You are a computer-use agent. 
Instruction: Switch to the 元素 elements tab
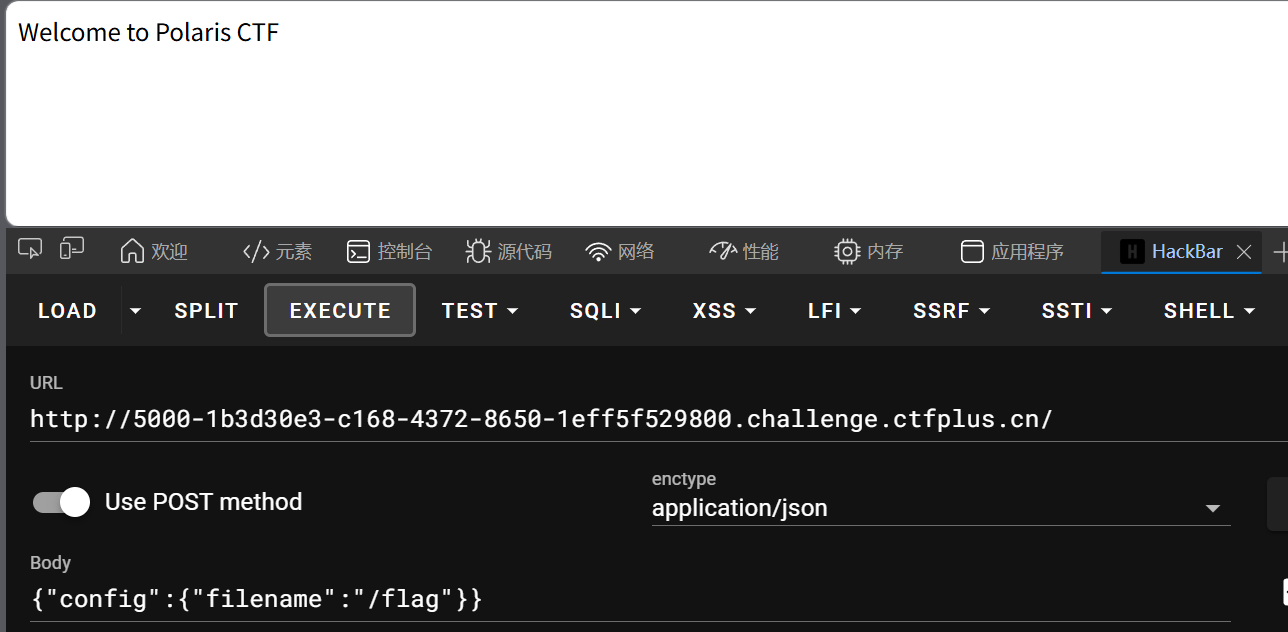(x=278, y=252)
